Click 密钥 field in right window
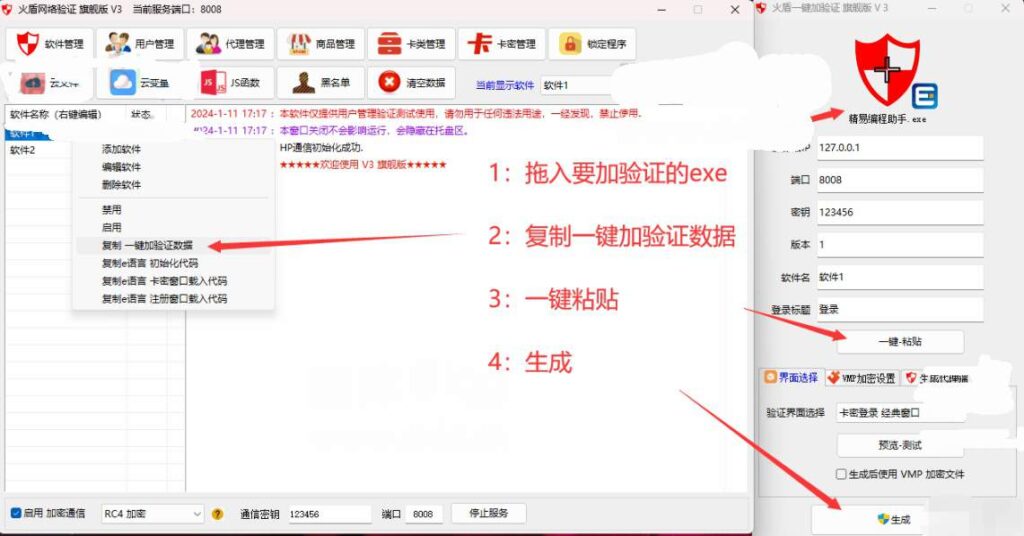The width and height of the screenshot is (1024, 536). click(x=900, y=212)
